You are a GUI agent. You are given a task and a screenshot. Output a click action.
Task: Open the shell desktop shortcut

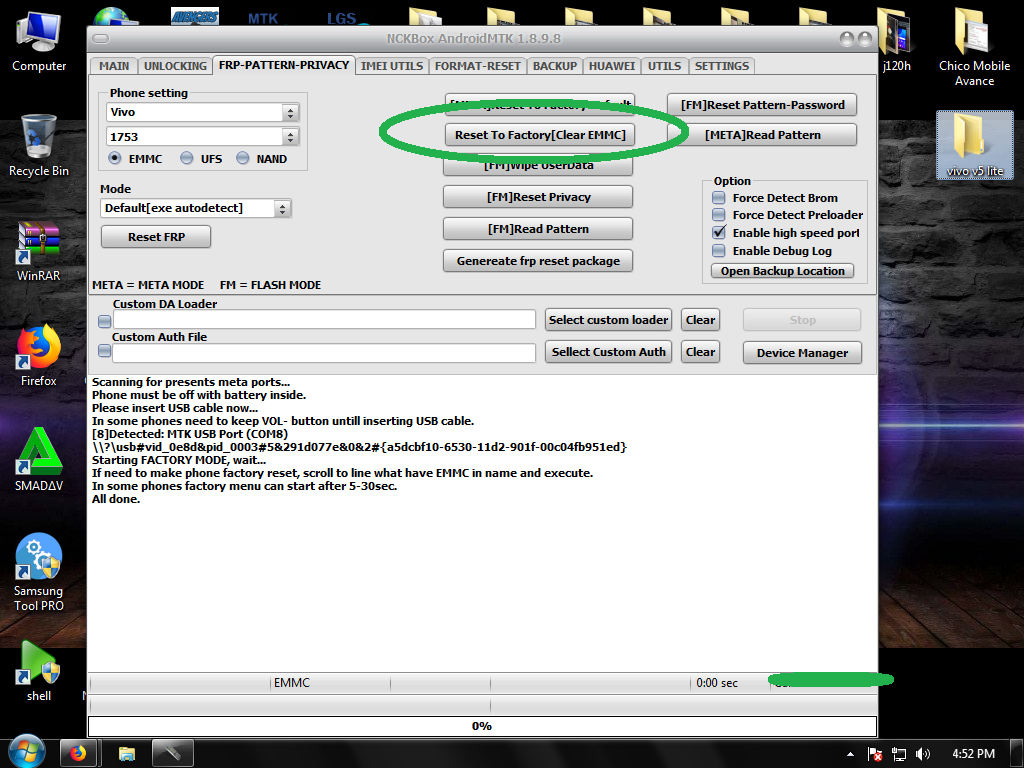point(39,671)
